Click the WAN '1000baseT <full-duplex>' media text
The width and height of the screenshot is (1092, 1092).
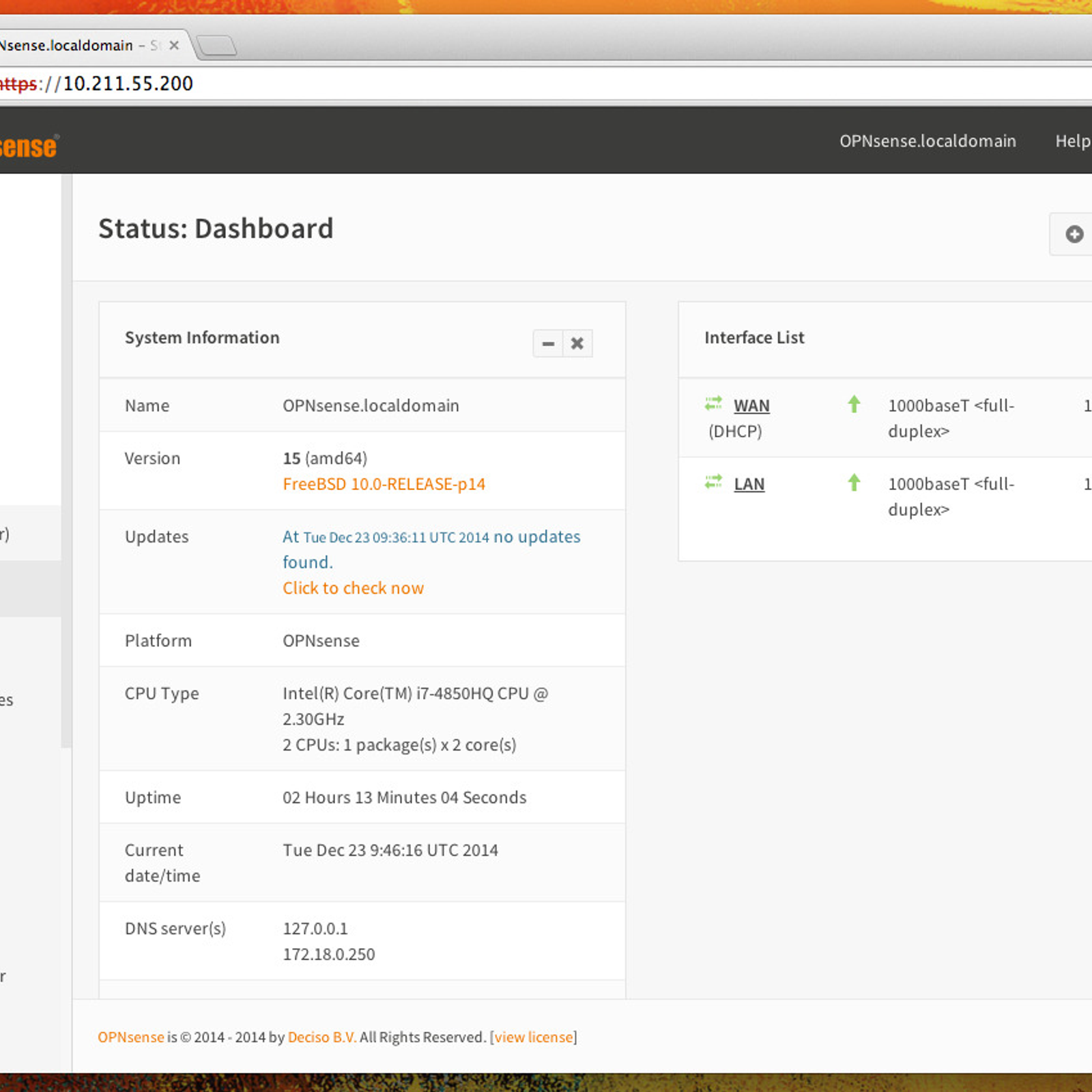point(951,418)
